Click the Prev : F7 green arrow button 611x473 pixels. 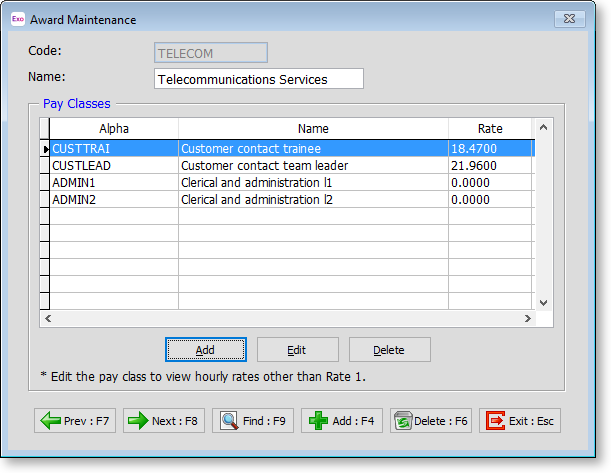click(75, 421)
